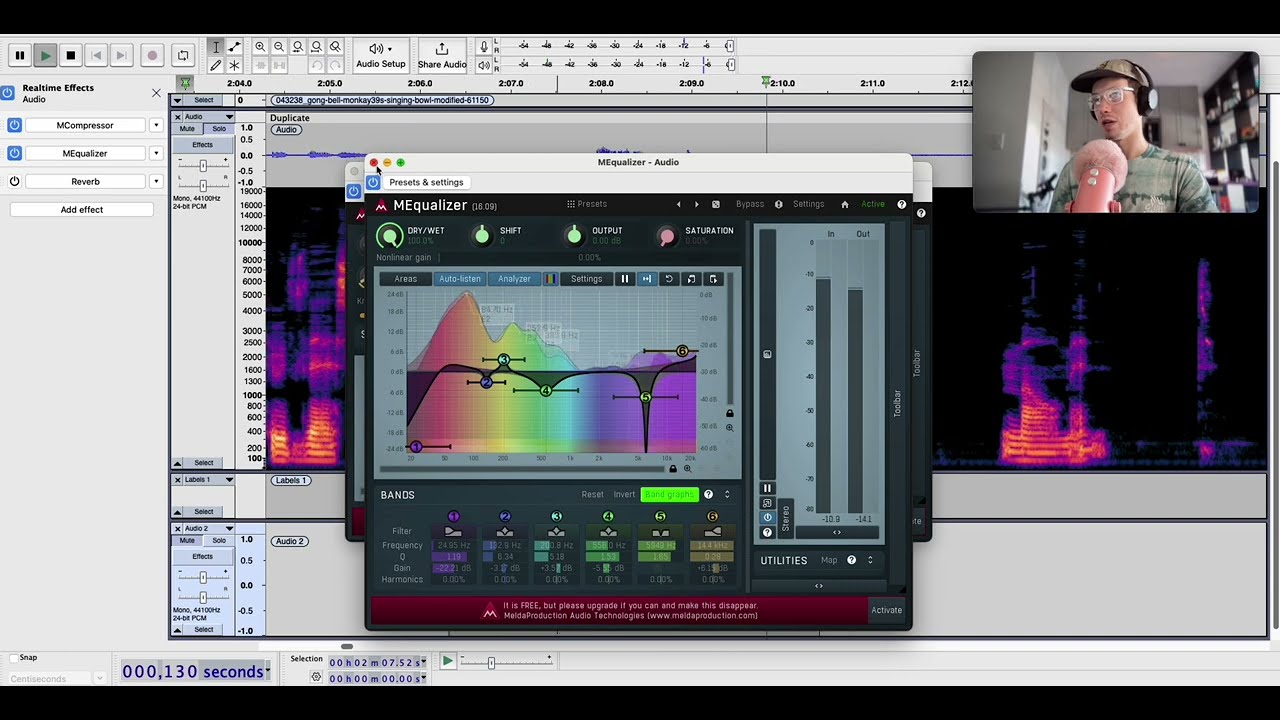Click the Share Audio button
Viewport: 1280px width, 720px height.
442,56
